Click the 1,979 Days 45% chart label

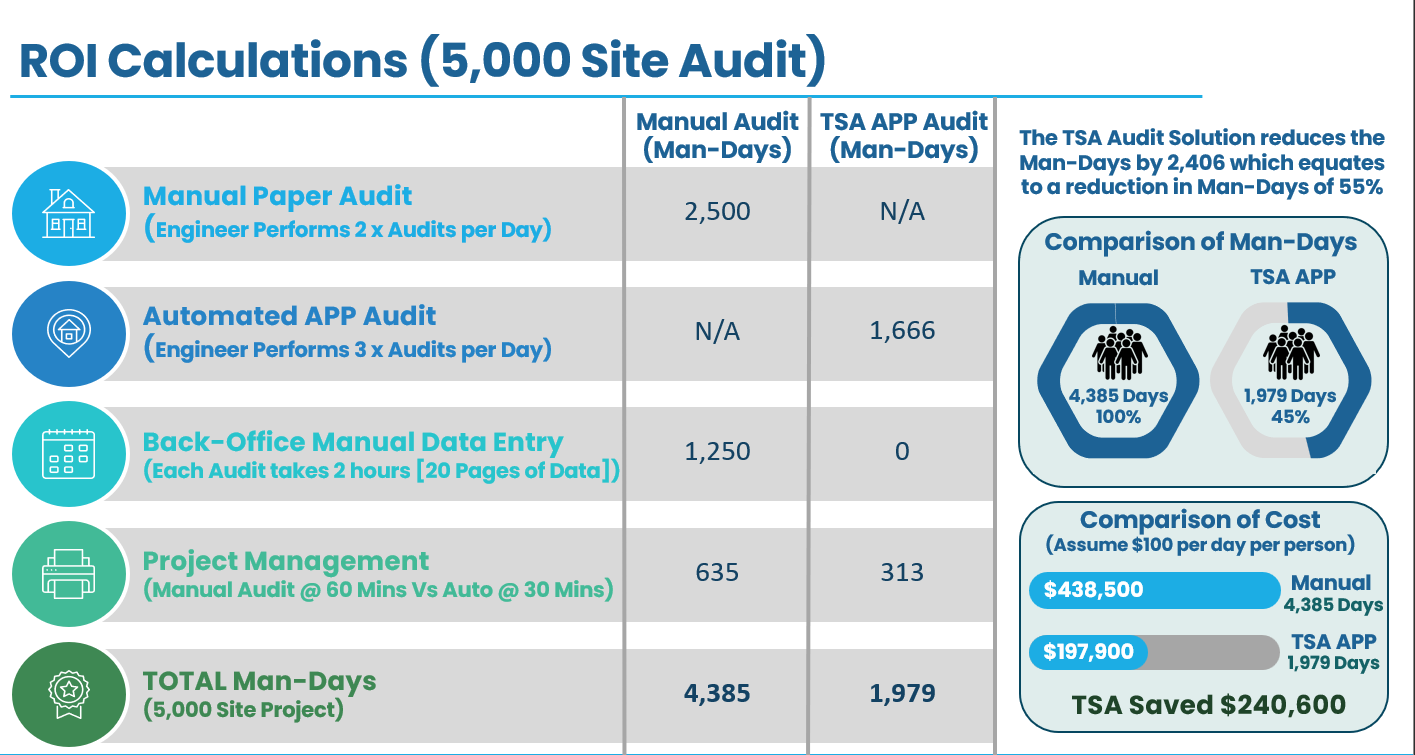tap(1290, 406)
